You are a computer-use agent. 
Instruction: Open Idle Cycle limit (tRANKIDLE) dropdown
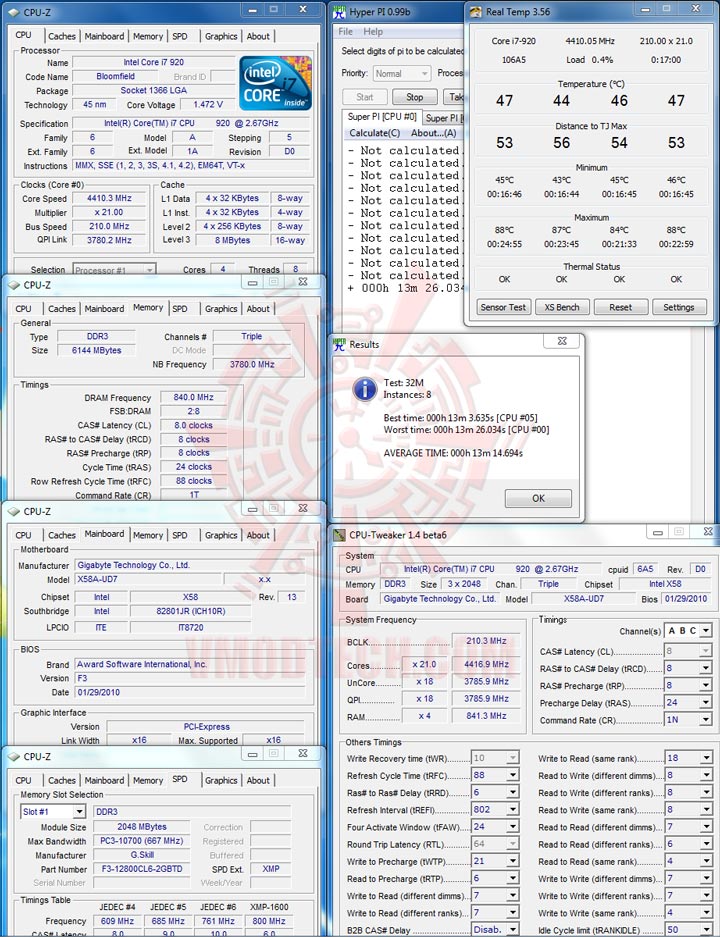706,930
